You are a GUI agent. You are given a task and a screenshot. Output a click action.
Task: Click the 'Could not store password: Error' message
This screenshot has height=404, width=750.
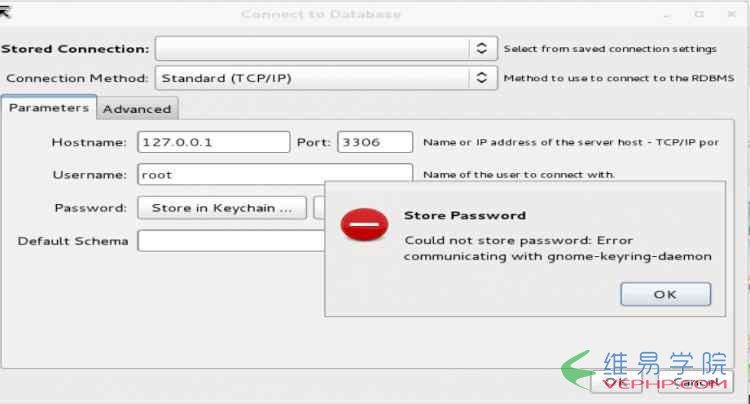tap(518, 240)
